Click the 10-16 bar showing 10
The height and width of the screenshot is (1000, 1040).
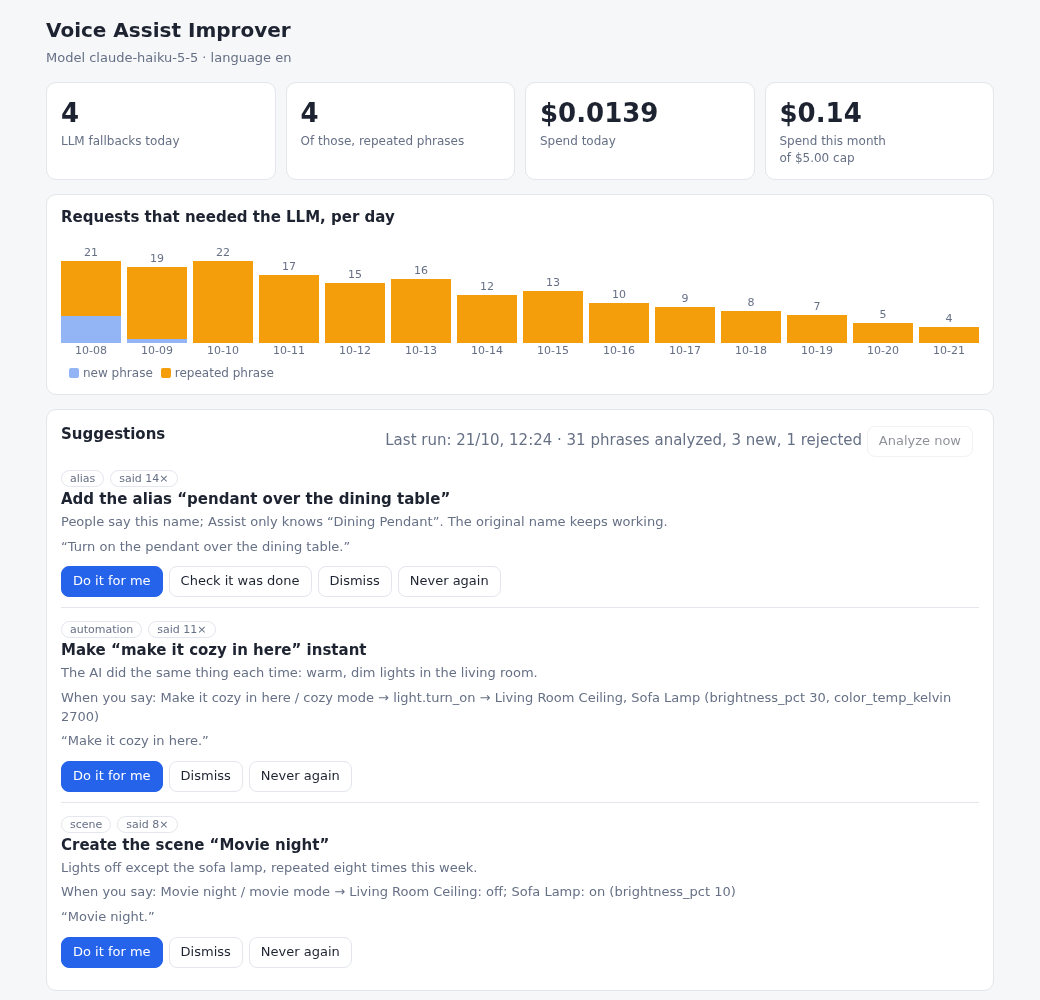coord(619,323)
